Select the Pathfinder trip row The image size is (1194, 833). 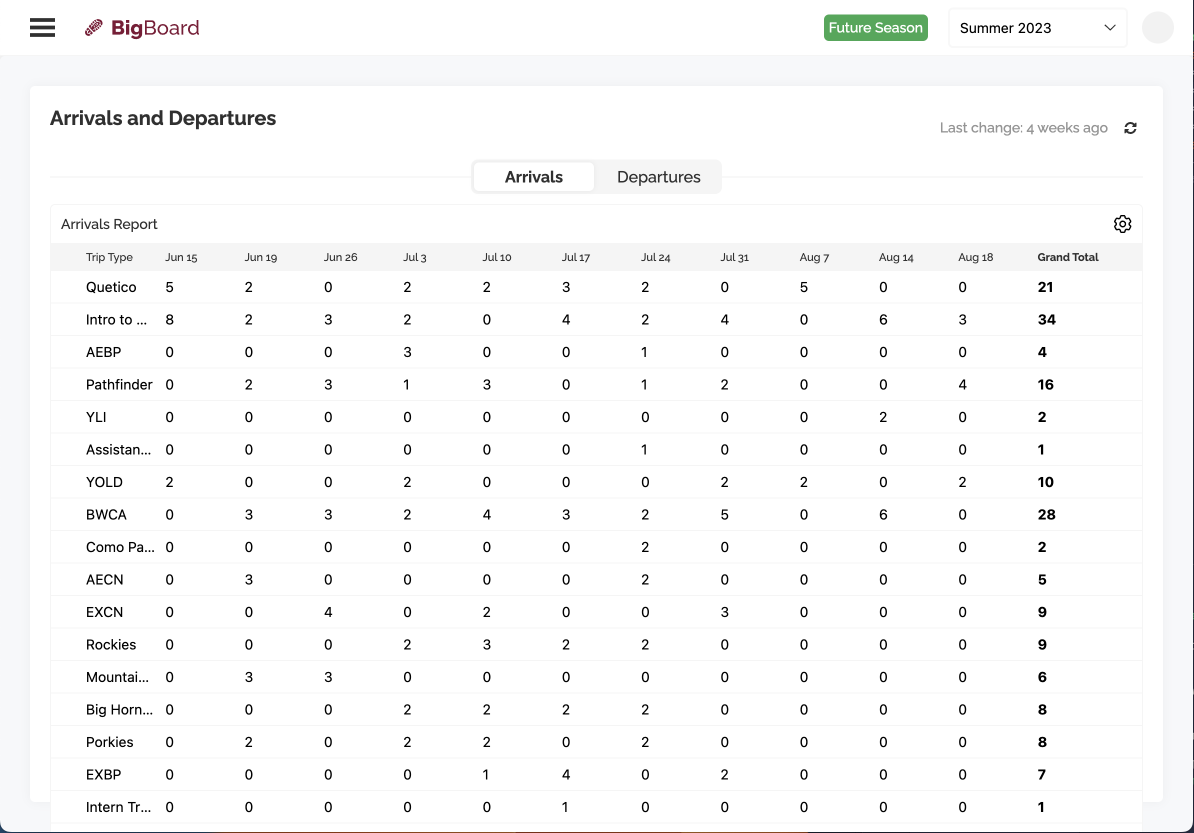tap(118, 384)
